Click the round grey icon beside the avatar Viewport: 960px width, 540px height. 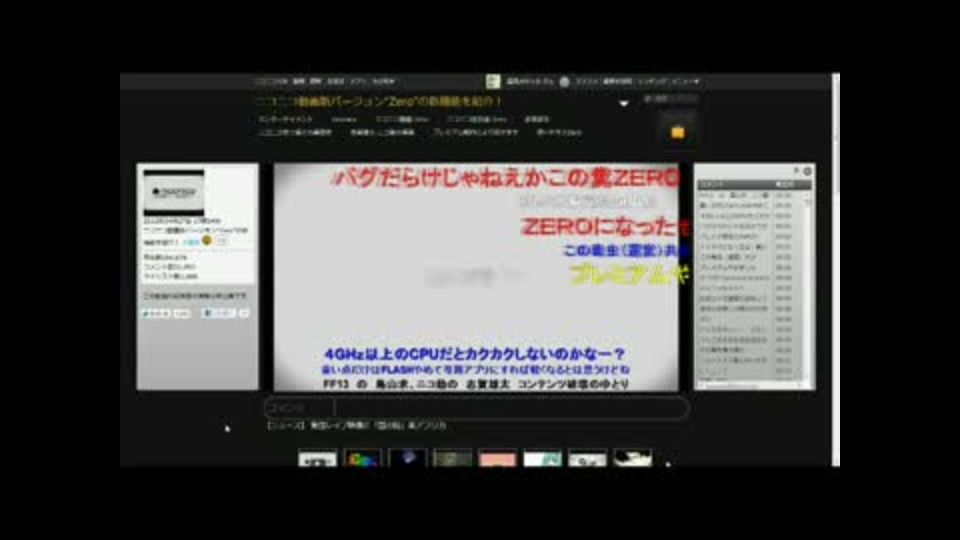click(x=564, y=81)
